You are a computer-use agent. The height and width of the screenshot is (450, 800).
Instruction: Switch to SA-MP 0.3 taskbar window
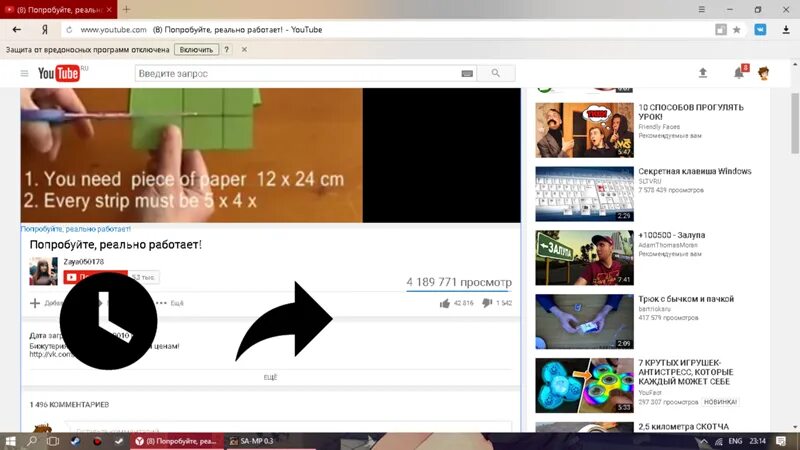pos(252,441)
